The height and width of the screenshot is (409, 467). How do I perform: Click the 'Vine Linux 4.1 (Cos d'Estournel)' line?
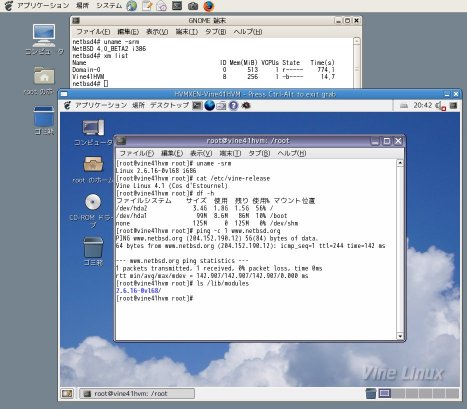pos(172,186)
